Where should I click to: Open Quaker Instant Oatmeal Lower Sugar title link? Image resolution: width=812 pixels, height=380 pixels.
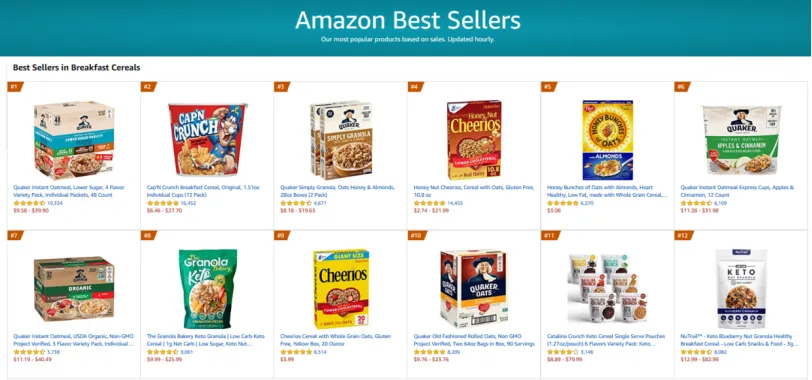tap(69, 191)
